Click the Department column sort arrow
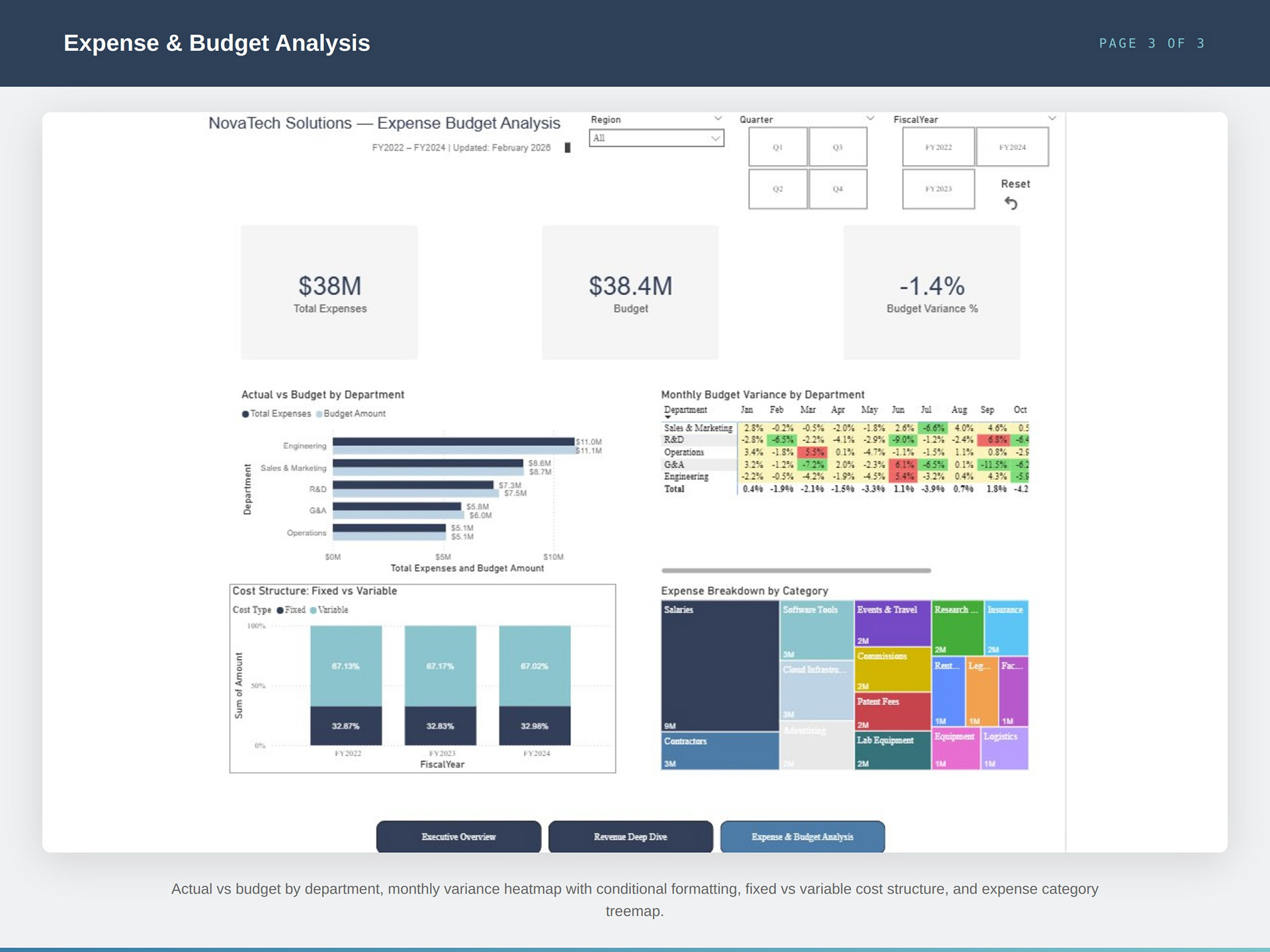The height and width of the screenshot is (952, 1270). pos(667,417)
